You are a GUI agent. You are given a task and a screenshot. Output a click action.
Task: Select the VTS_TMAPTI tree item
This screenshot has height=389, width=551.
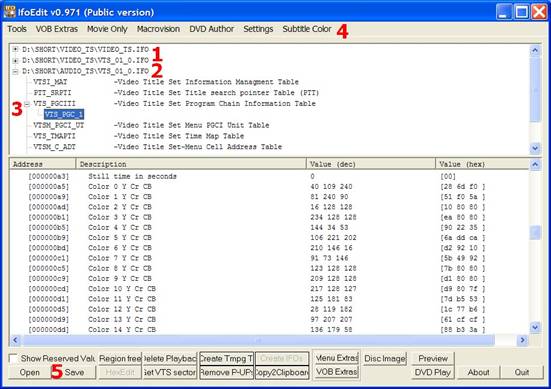pyautogui.click(x=54, y=136)
